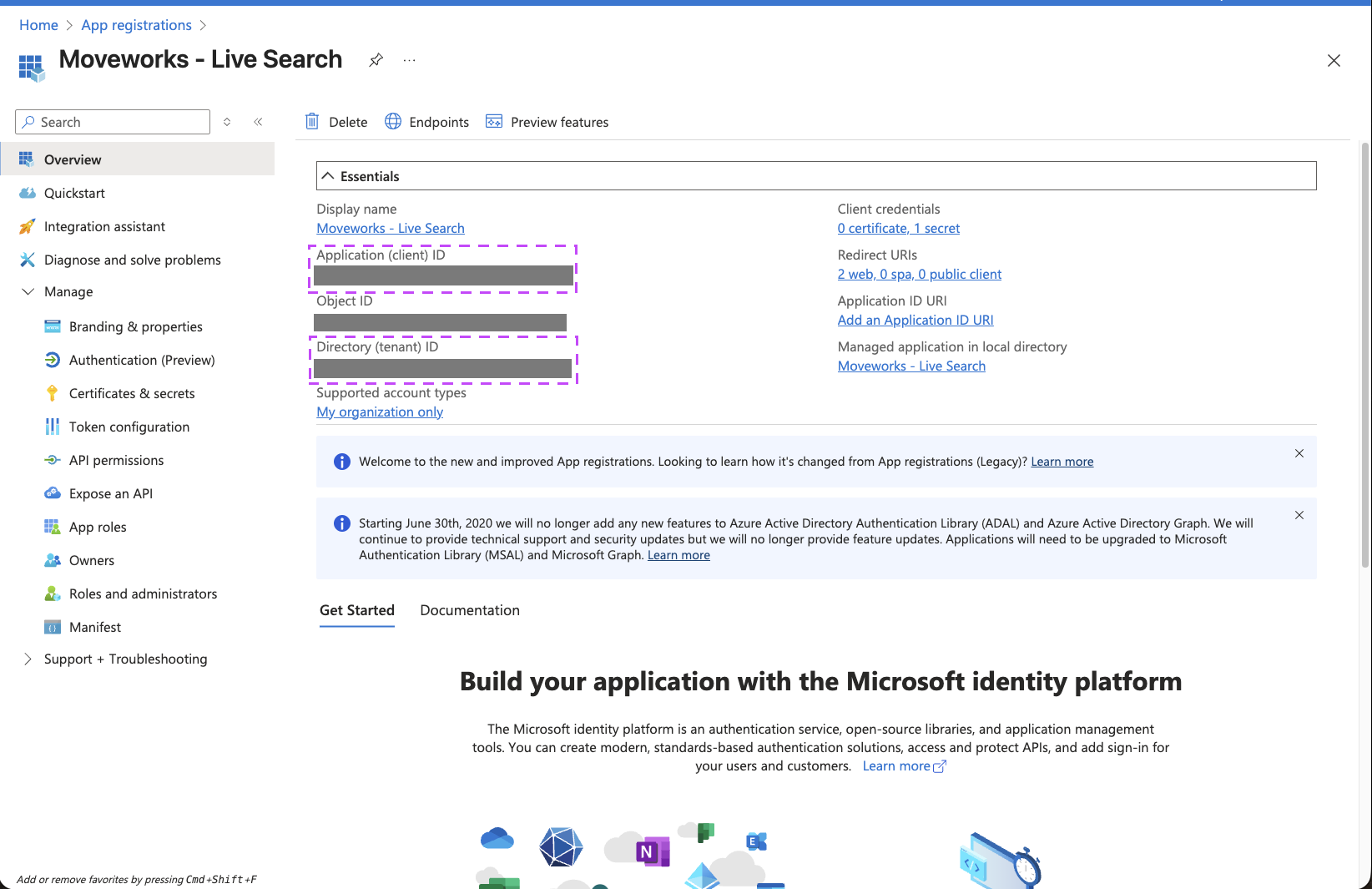Focus the sidebar Search field

pyautogui.click(x=113, y=122)
